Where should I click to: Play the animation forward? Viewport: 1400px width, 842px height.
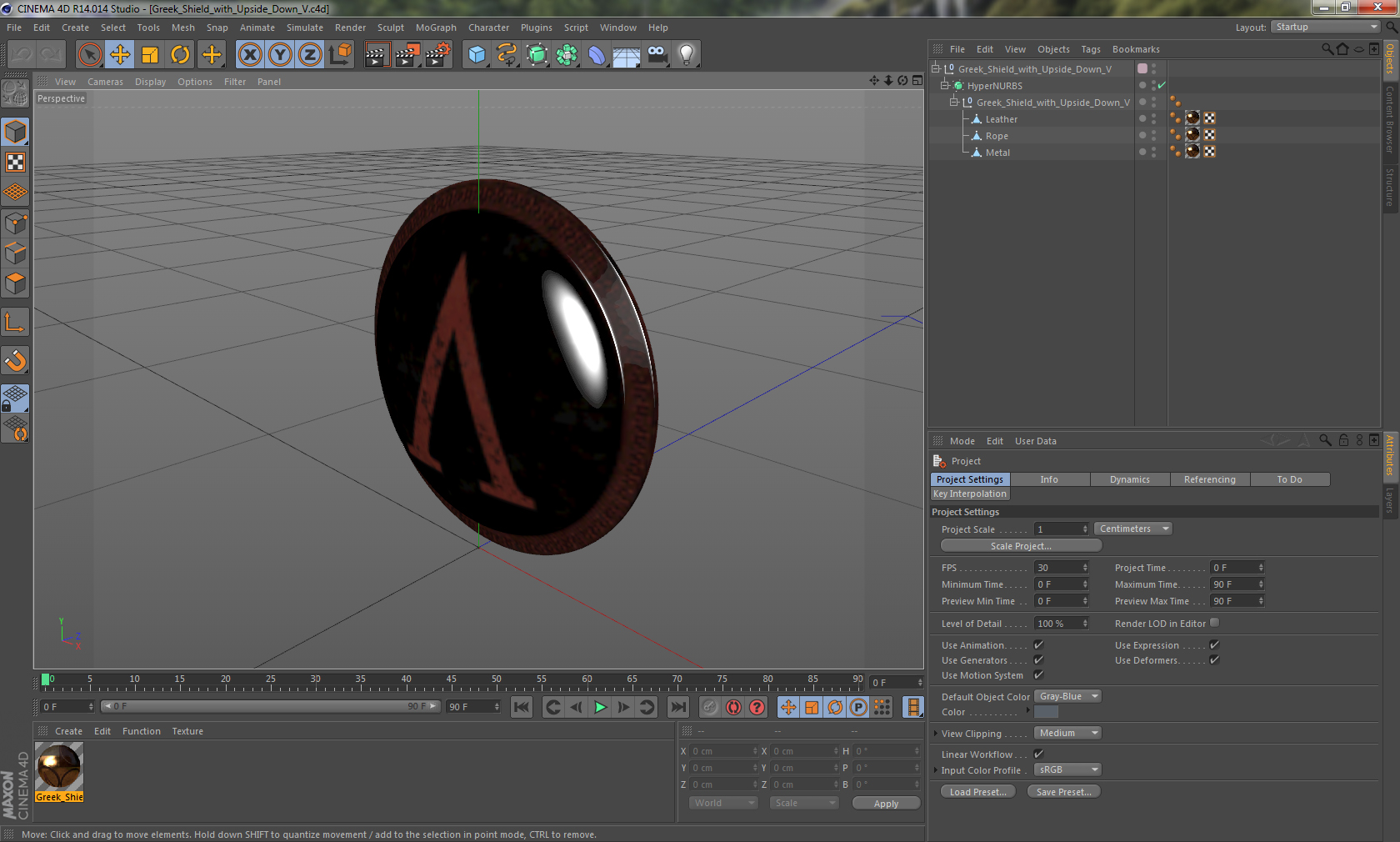pyautogui.click(x=600, y=707)
